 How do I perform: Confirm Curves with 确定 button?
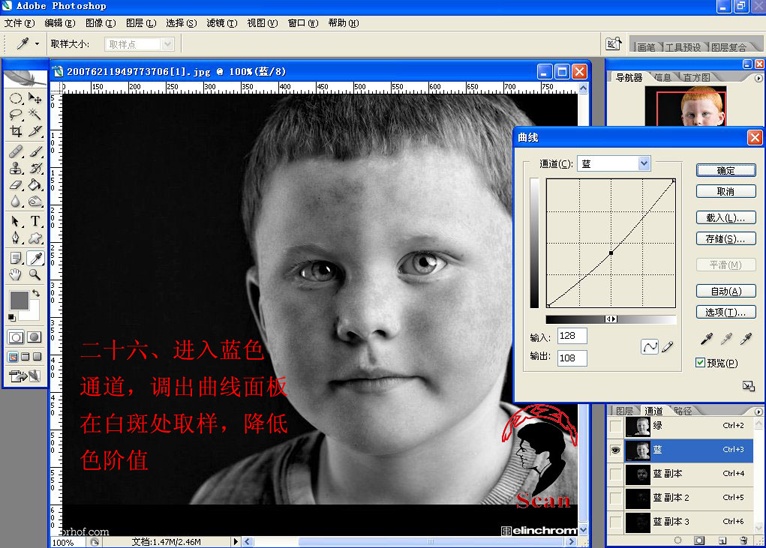click(726, 170)
